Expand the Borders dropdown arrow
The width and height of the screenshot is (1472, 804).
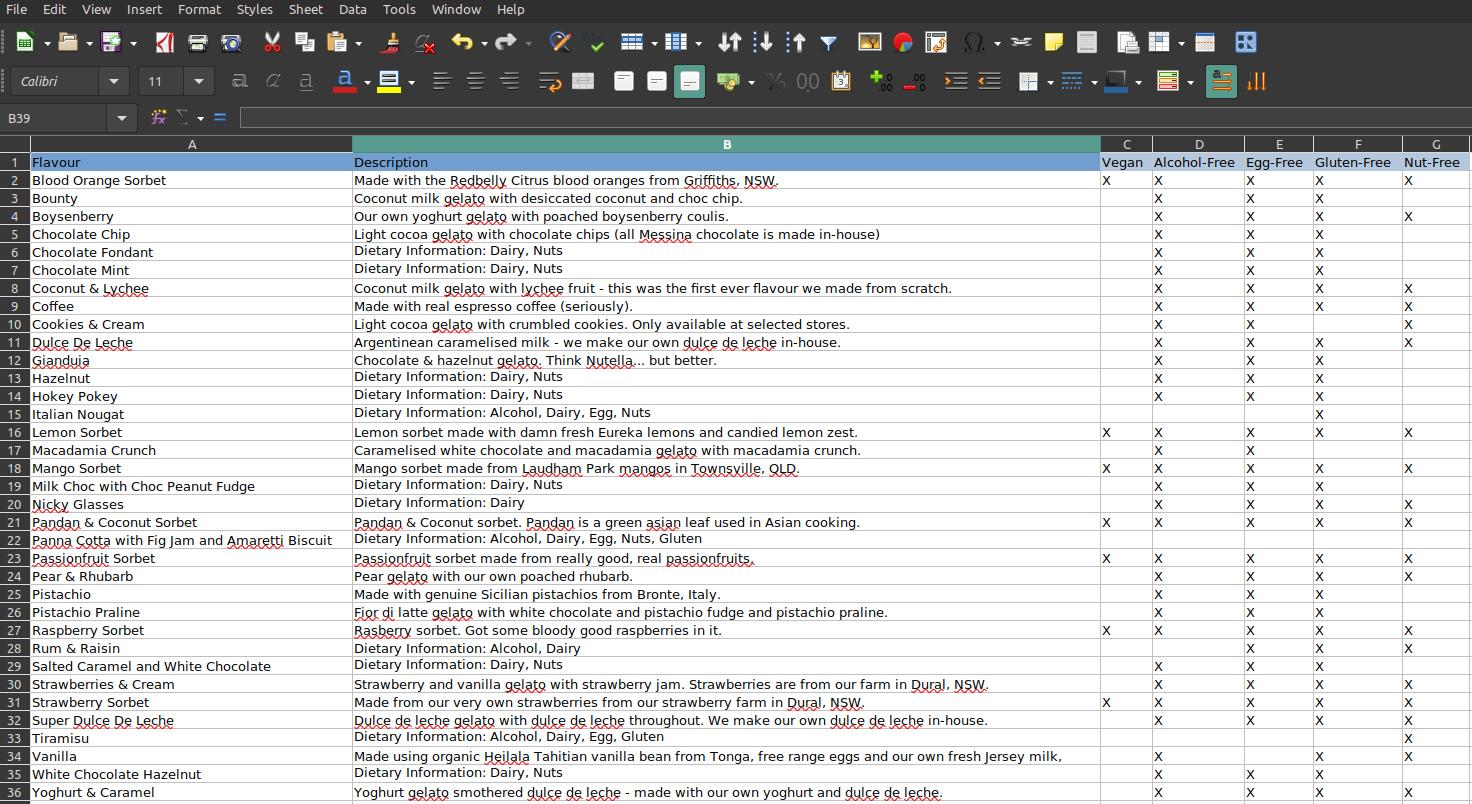(1050, 82)
